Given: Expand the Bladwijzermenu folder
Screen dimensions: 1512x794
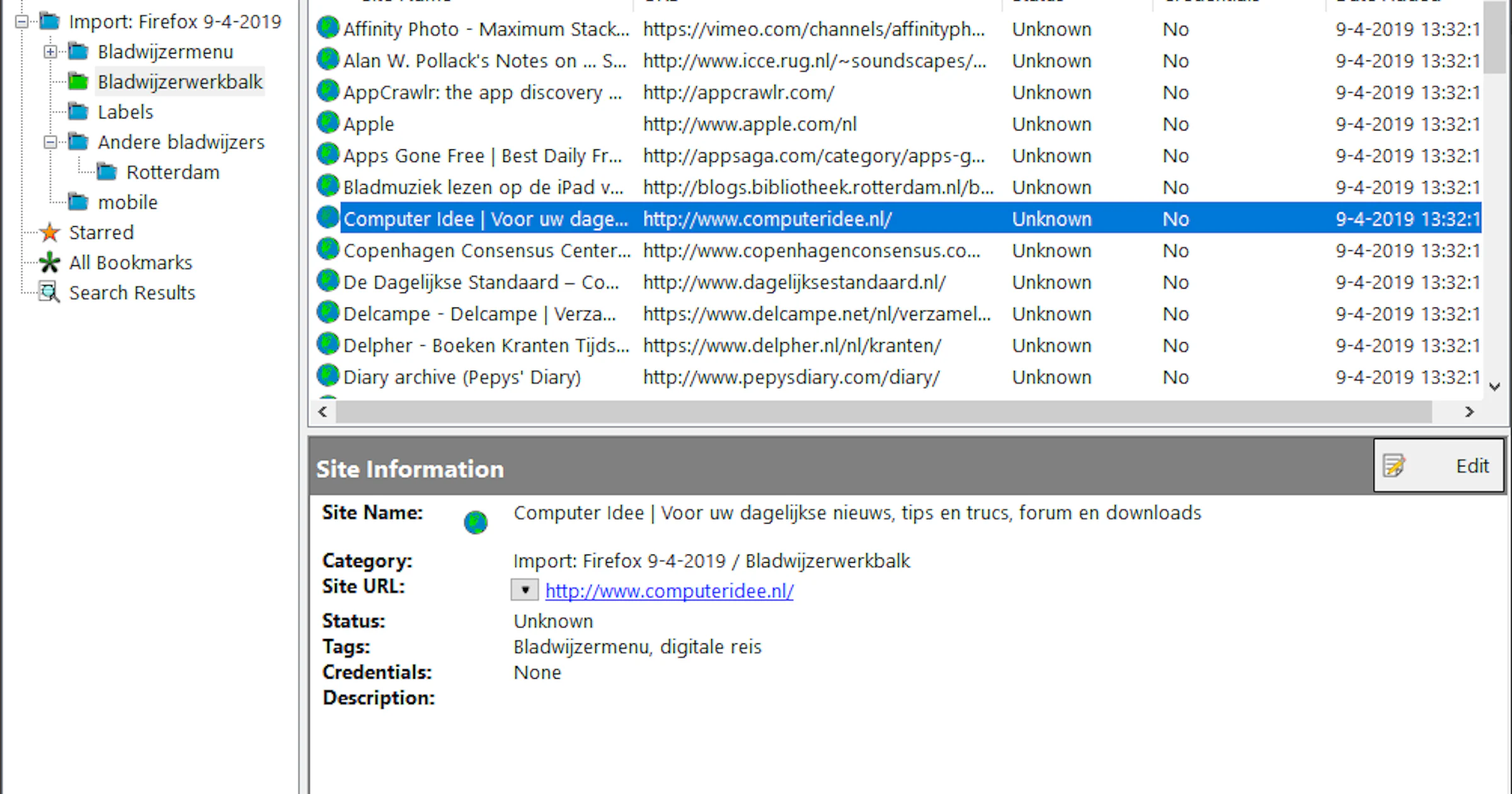Looking at the screenshot, I should point(50,52).
